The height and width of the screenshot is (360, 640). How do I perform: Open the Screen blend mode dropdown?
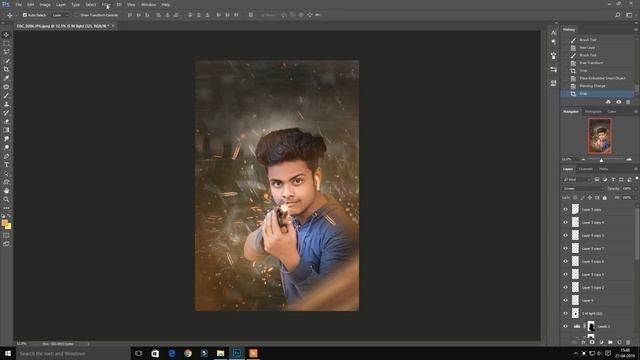(583, 189)
